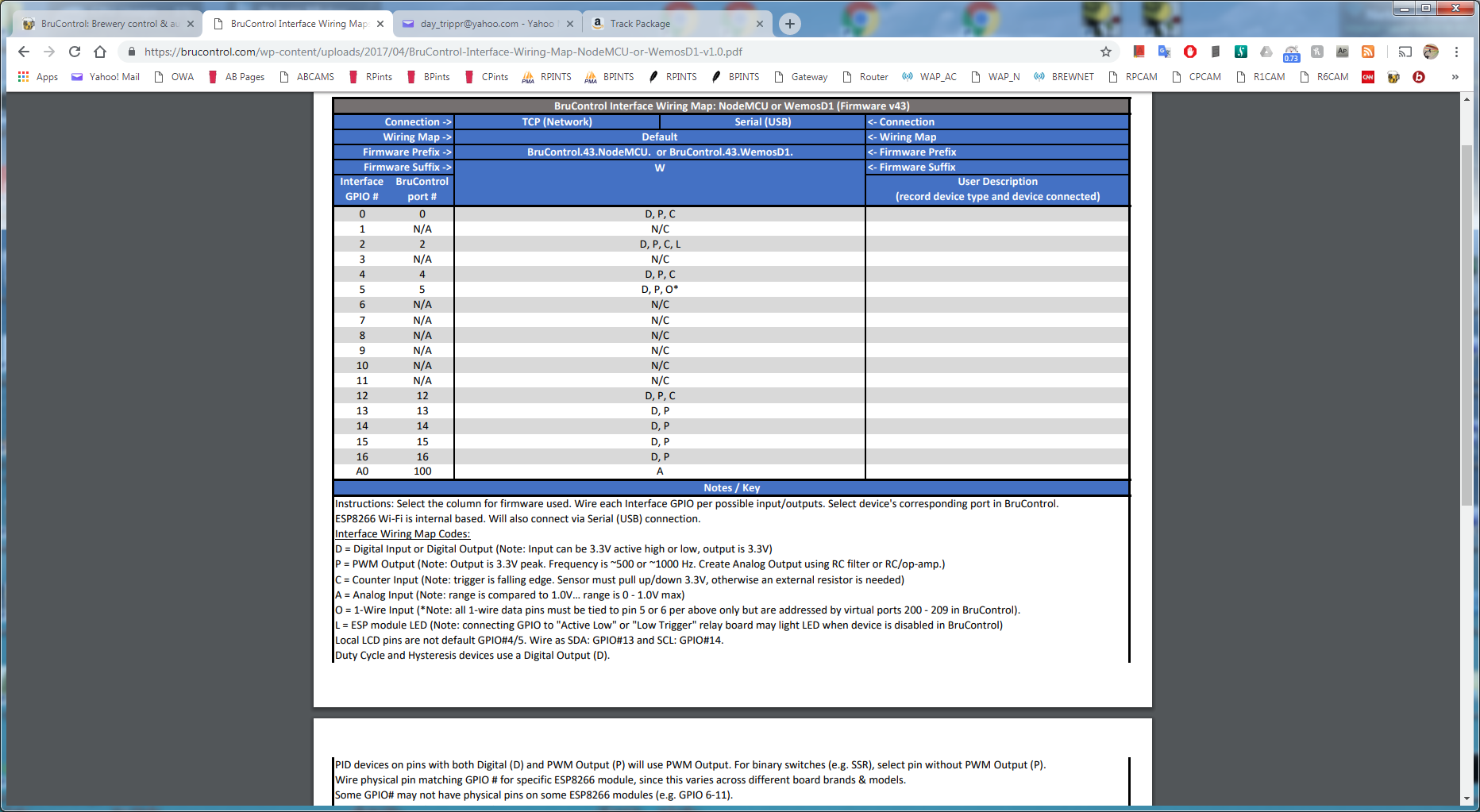
Task: Open the red stop-hand ad blocker extension
Action: (1189, 52)
